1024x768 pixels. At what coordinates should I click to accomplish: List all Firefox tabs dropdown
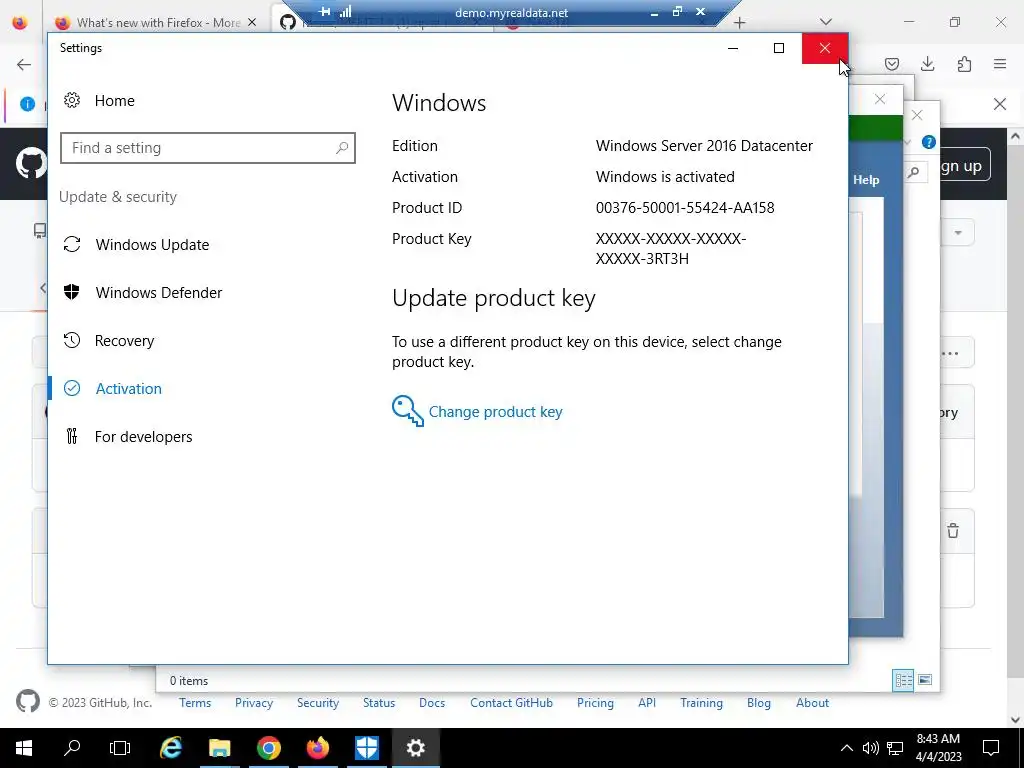point(826,22)
